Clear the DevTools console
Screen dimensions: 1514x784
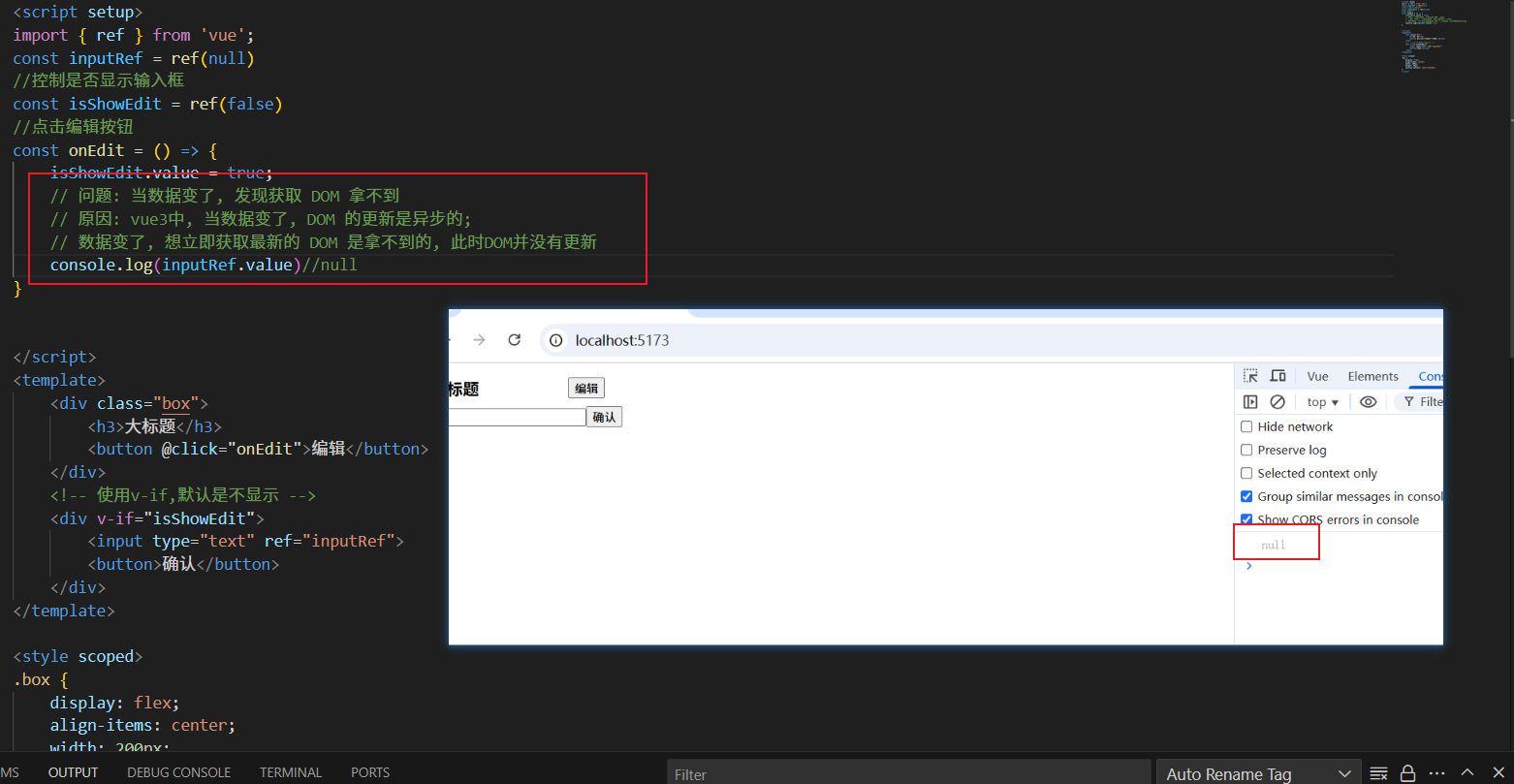[1277, 402]
